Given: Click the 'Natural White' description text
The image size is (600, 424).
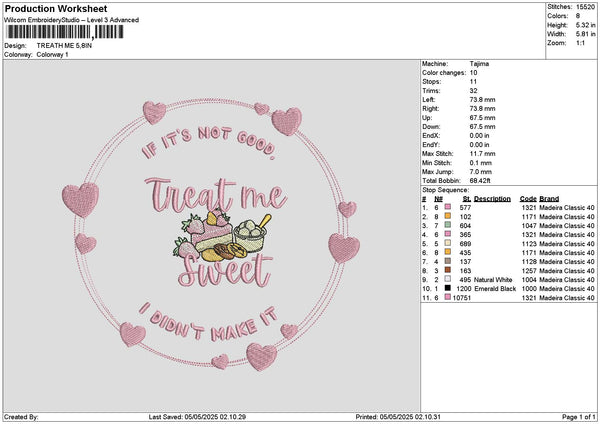Looking at the screenshot, I should (x=493, y=280).
